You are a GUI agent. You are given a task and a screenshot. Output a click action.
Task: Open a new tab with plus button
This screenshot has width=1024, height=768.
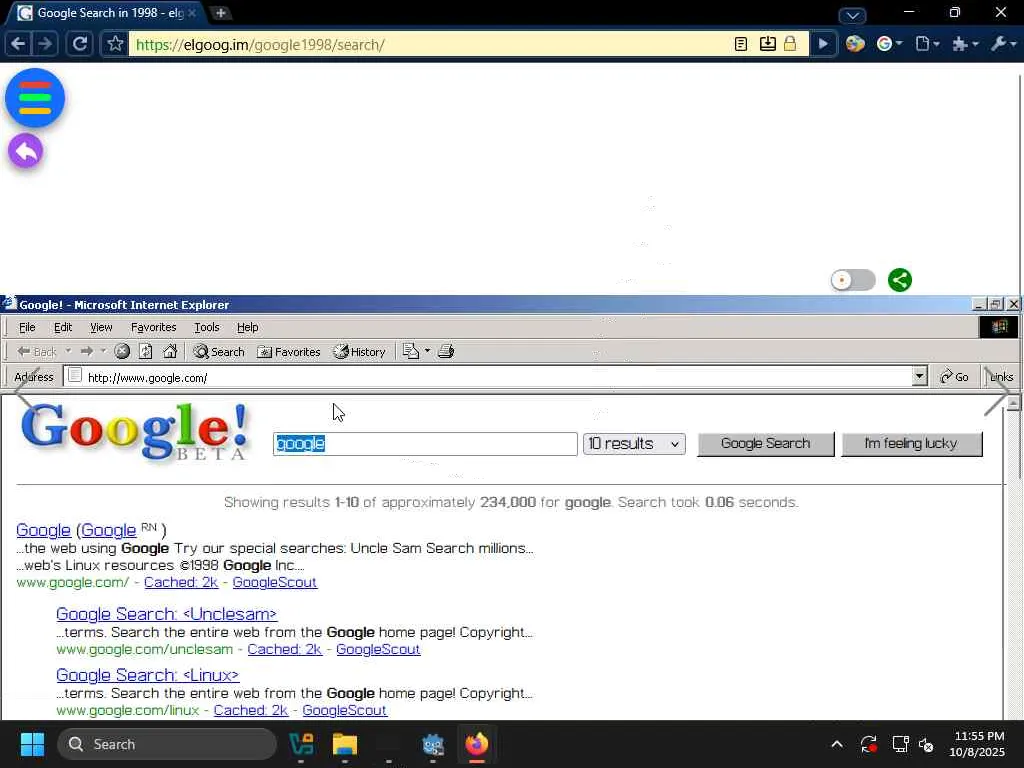(221, 12)
